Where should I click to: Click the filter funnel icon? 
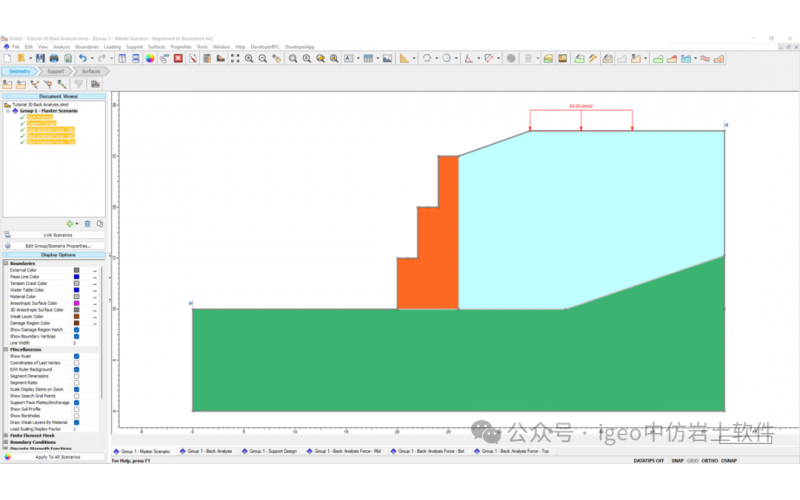pyautogui.click(x=78, y=84)
